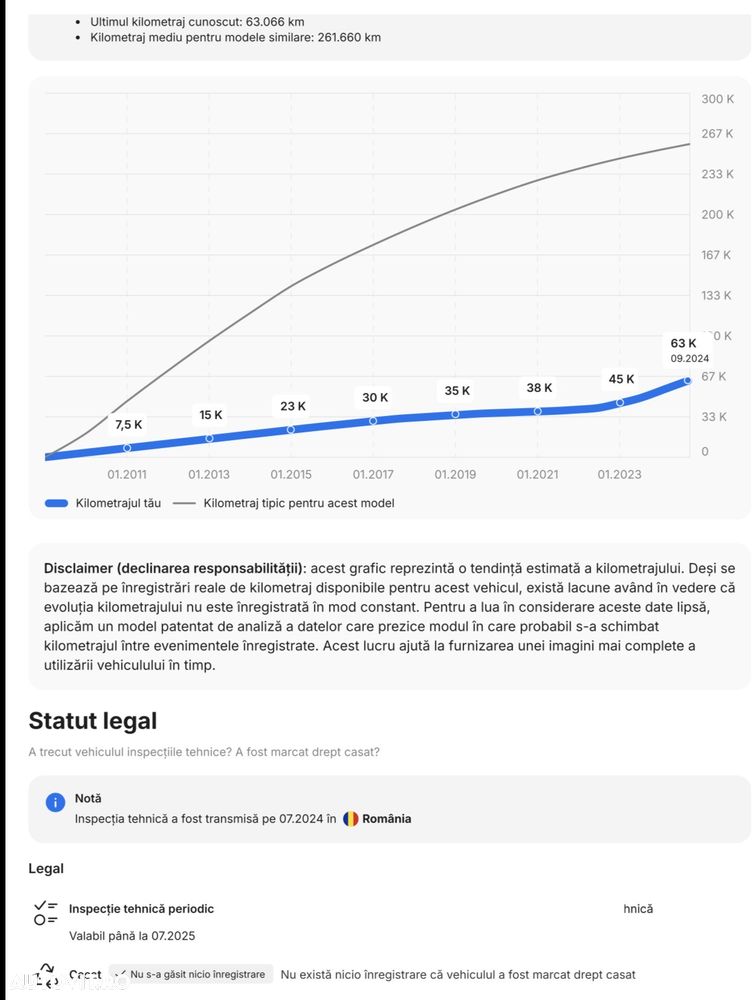Select the 38 K data point marker
The height and width of the screenshot is (1000, 752).
coord(538,411)
